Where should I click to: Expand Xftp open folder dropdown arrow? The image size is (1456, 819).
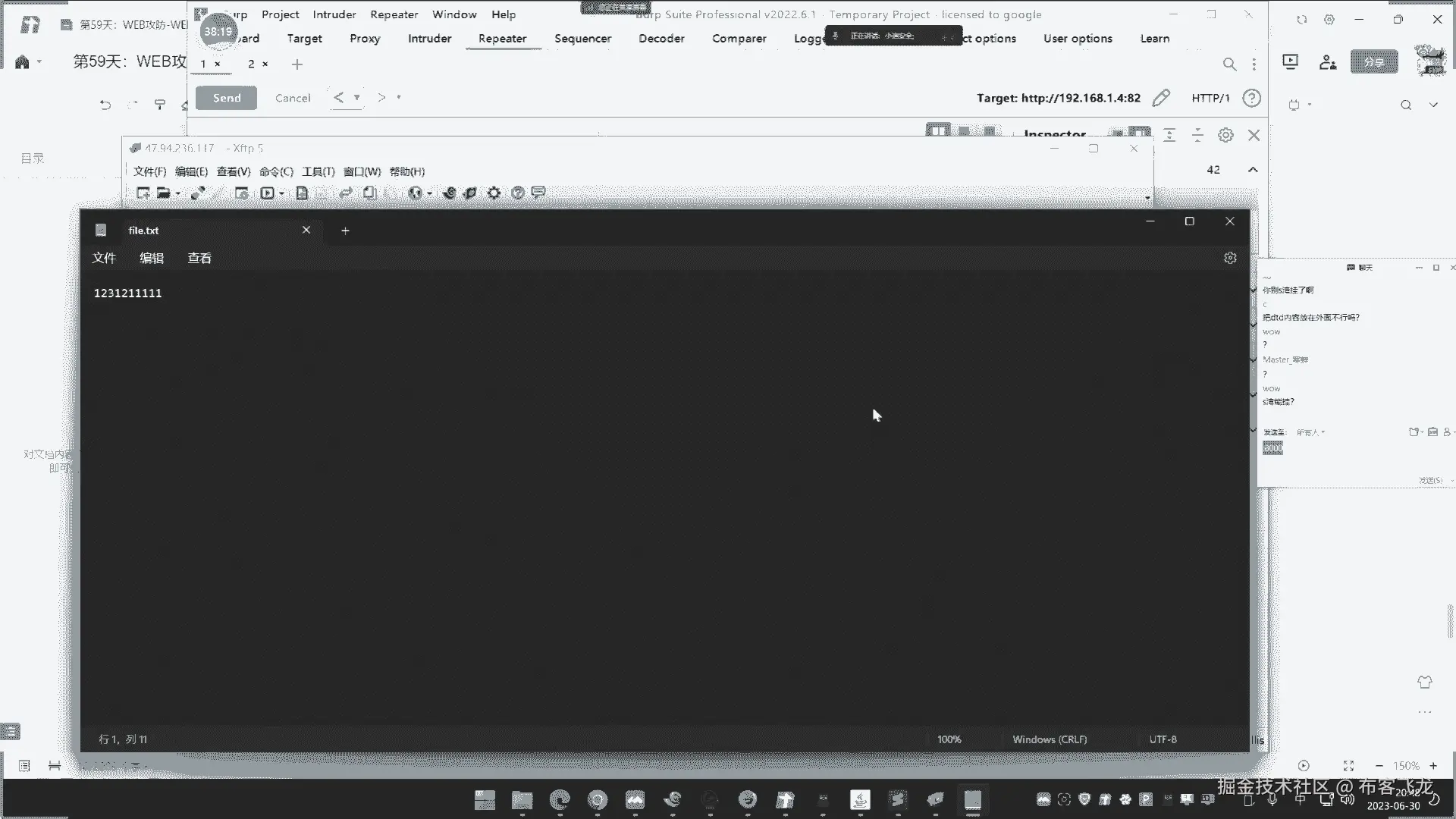[178, 194]
